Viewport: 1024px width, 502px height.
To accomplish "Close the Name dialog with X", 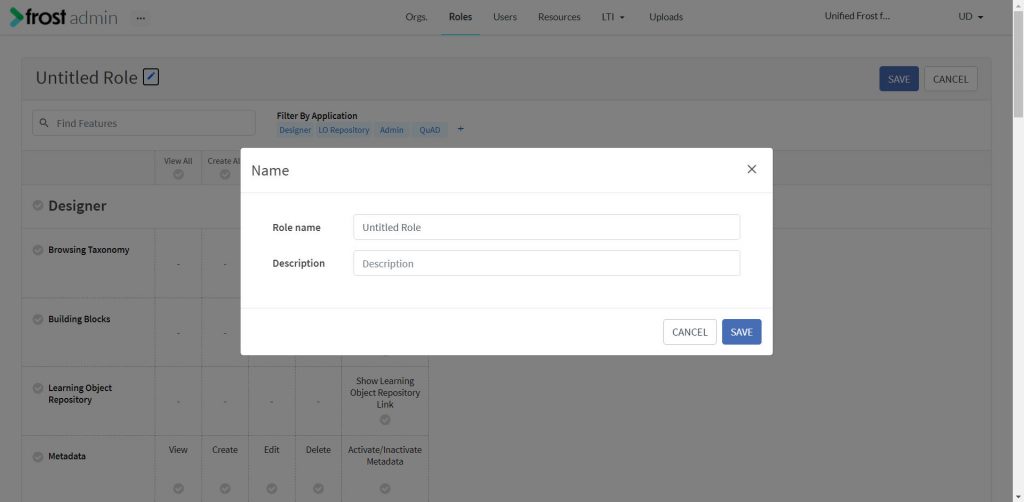I will 752,169.
